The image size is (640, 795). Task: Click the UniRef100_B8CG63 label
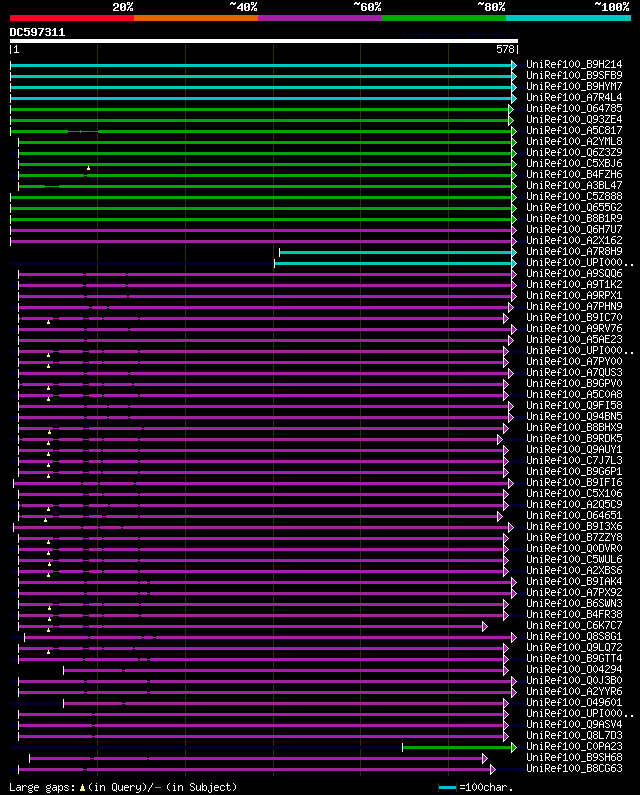pos(574,769)
